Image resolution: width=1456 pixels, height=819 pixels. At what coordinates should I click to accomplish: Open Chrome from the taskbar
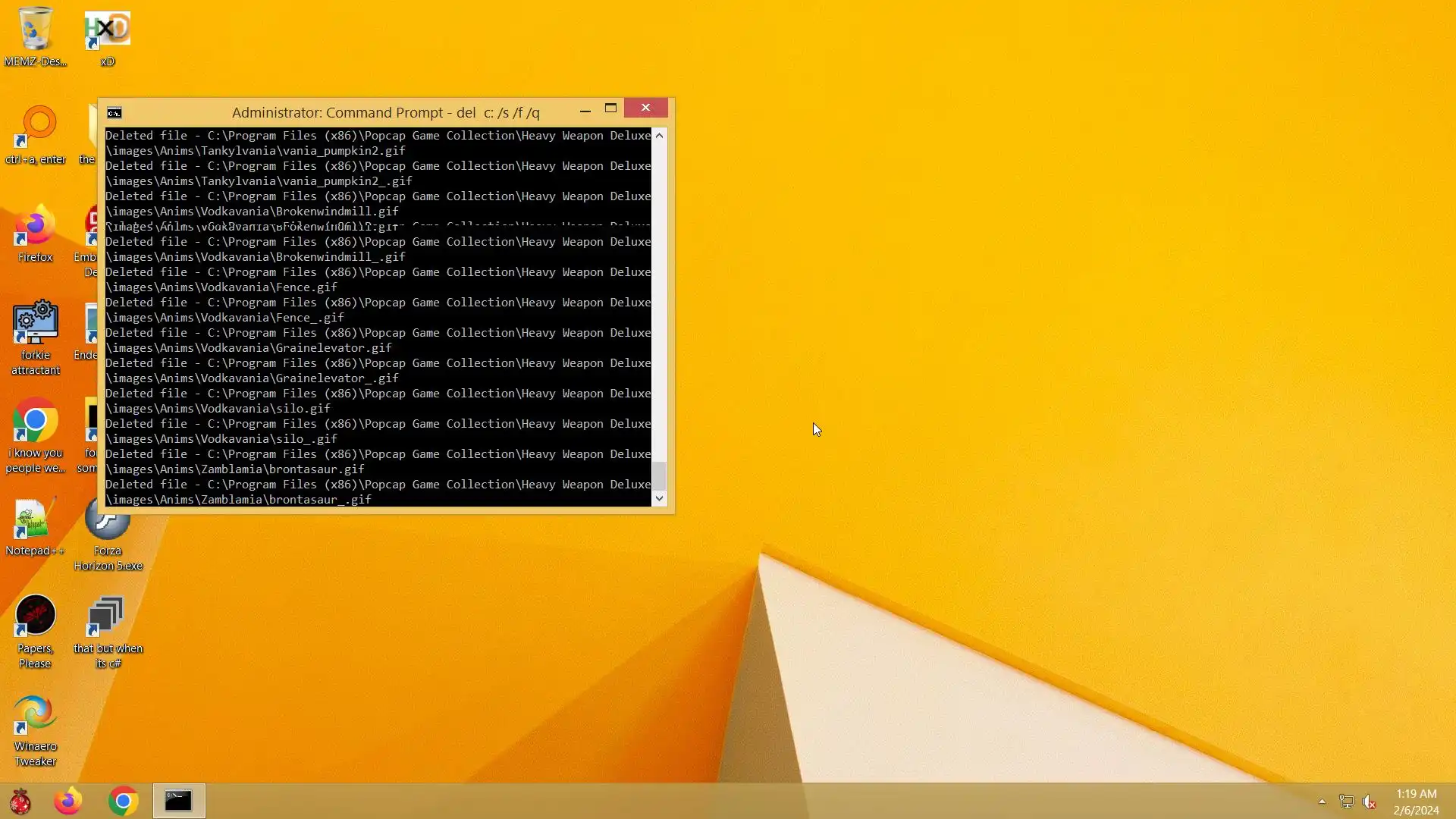(x=123, y=802)
